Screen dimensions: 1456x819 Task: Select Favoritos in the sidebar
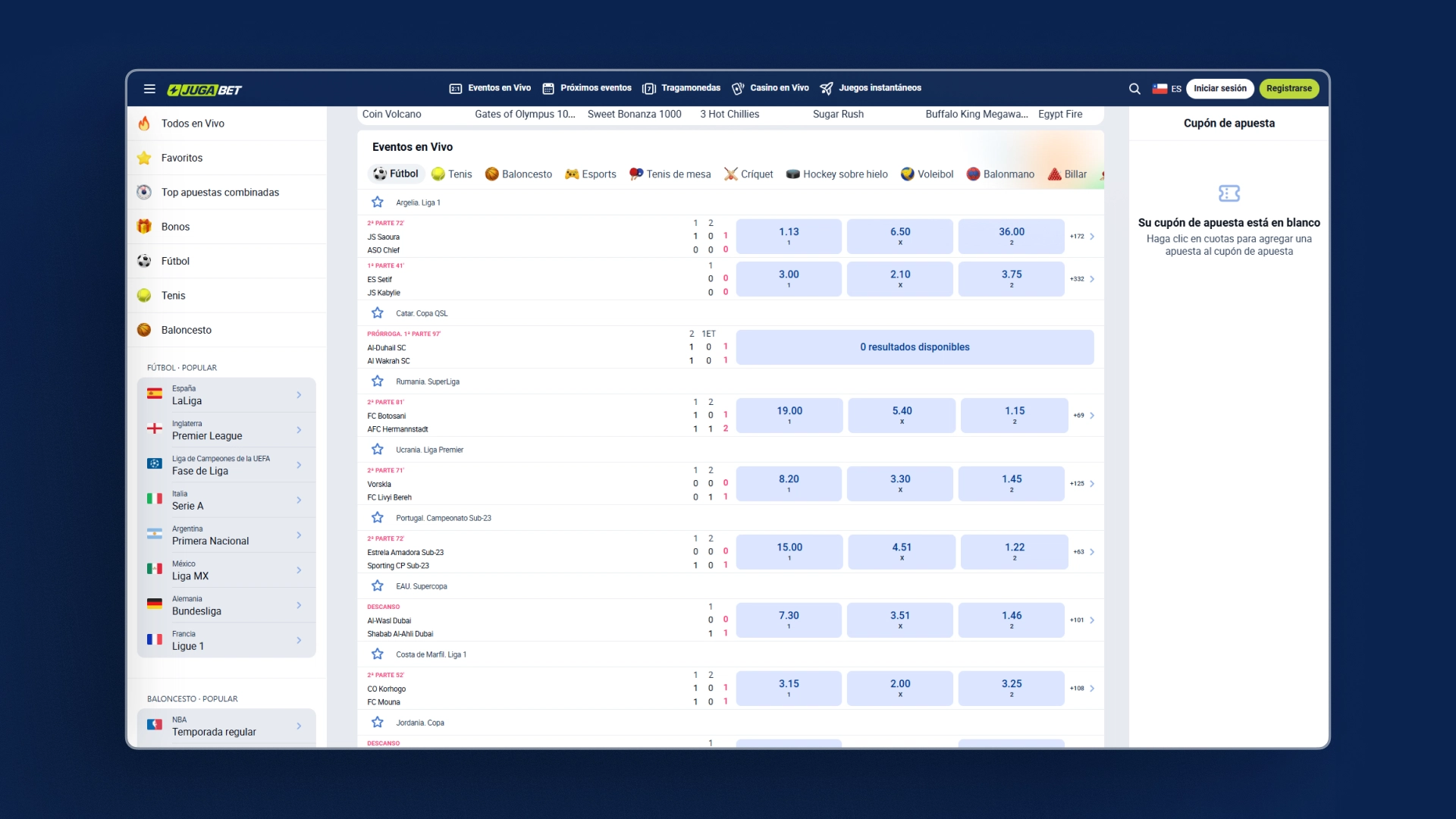coord(227,158)
